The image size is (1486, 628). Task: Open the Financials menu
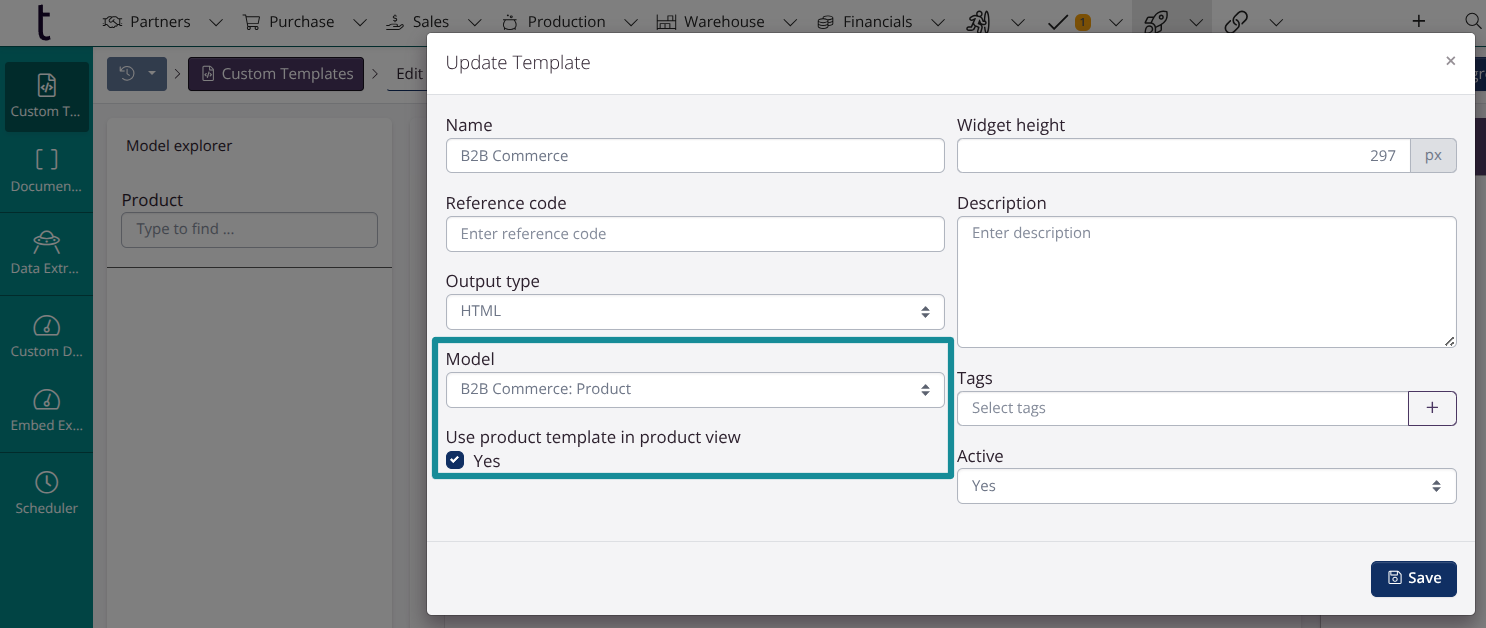[877, 22]
